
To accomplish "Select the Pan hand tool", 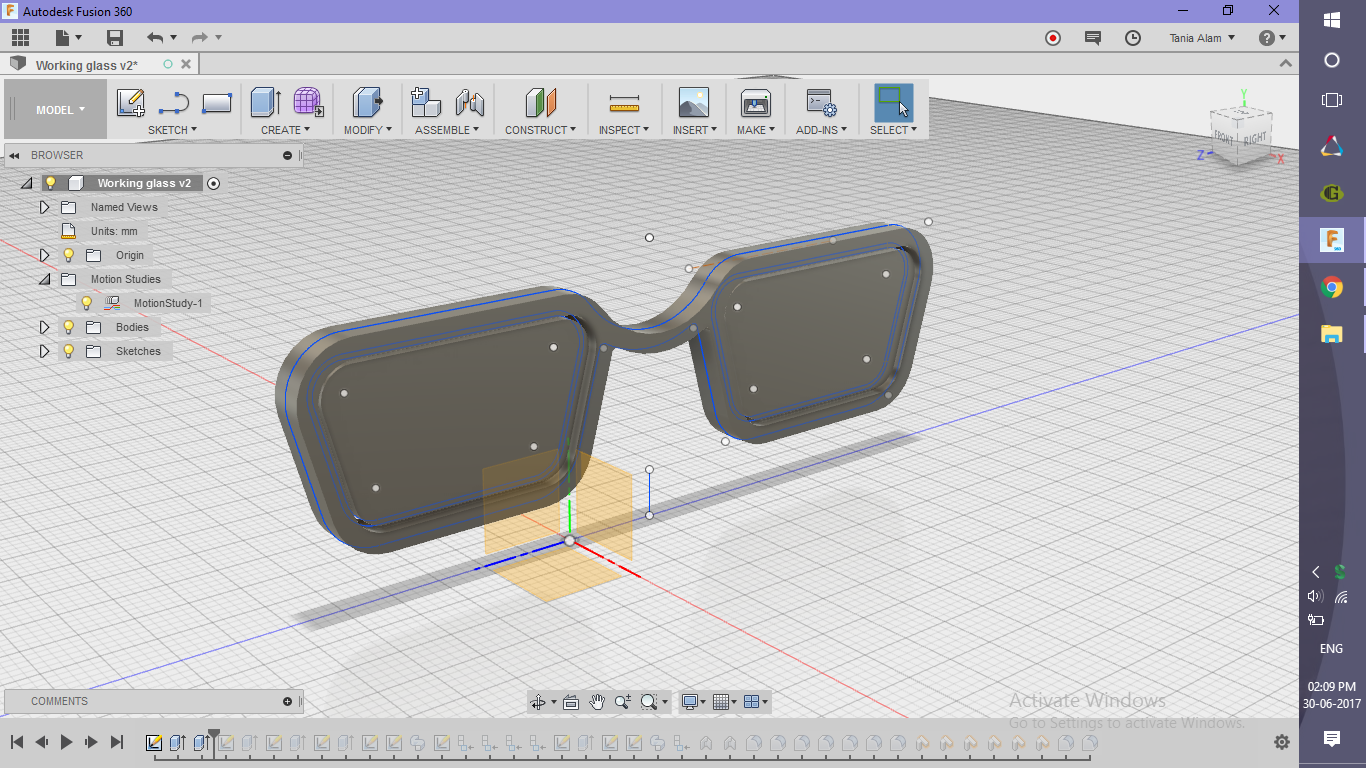I will click(597, 702).
